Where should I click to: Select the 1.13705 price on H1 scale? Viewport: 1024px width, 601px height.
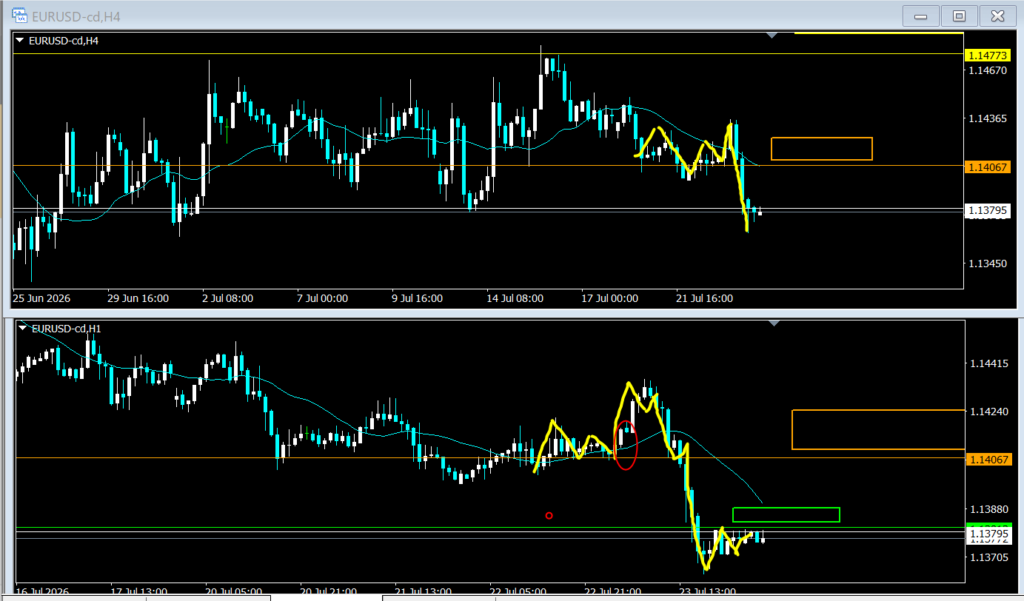pyautogui.click(x=989, y=557)
